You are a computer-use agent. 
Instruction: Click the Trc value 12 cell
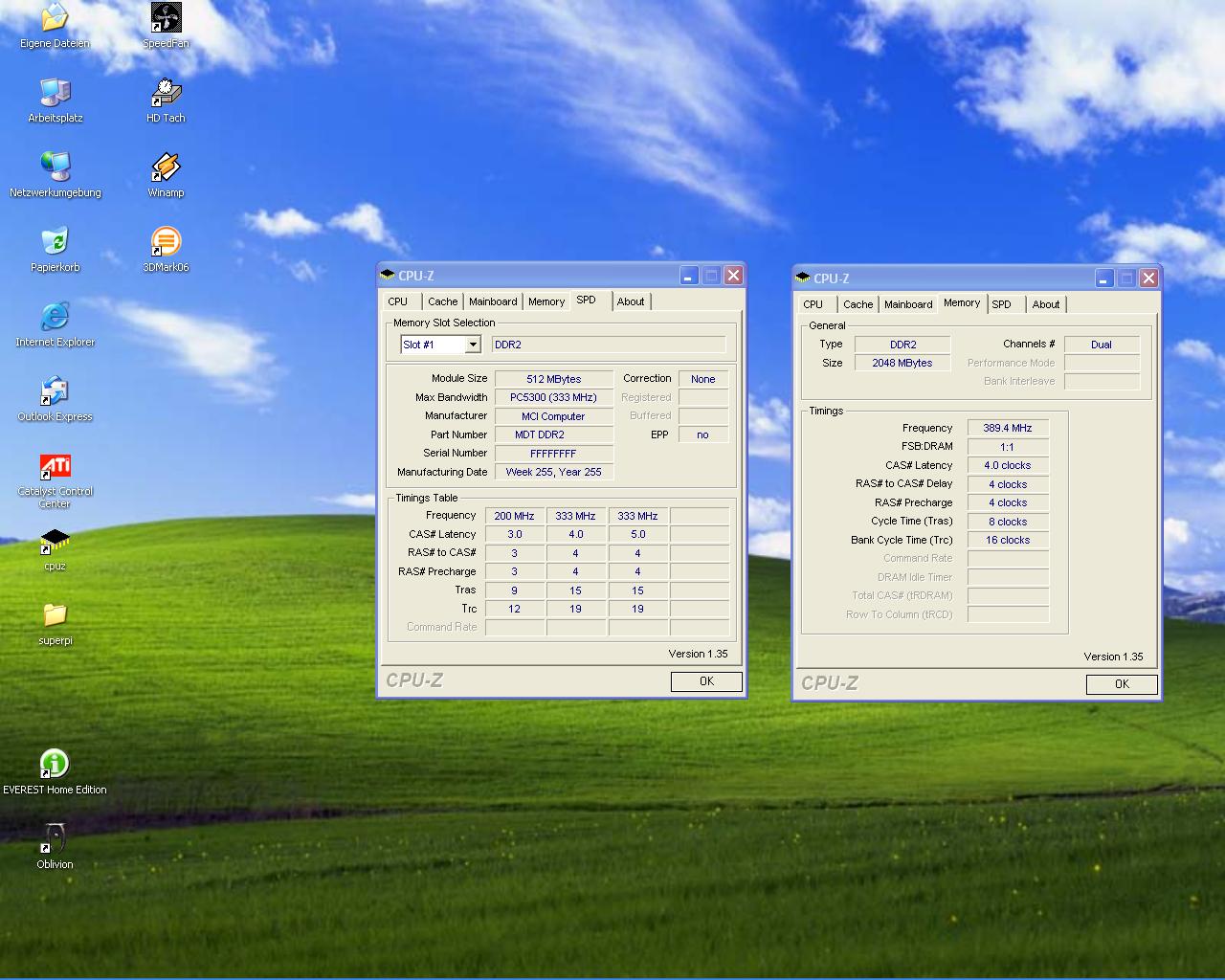point(515,609)
